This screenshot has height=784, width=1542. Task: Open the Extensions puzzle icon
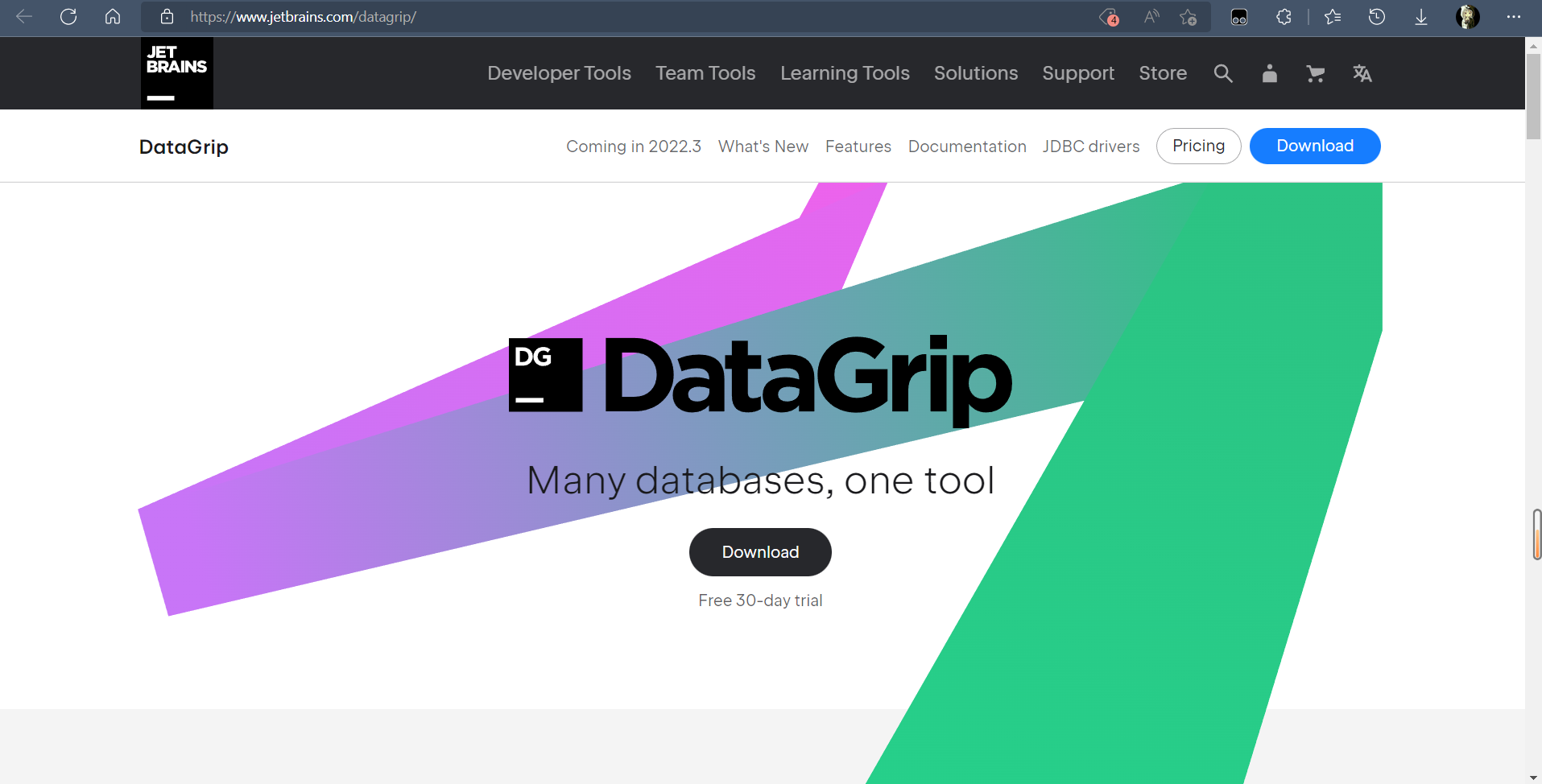(x=1284, y=17)
